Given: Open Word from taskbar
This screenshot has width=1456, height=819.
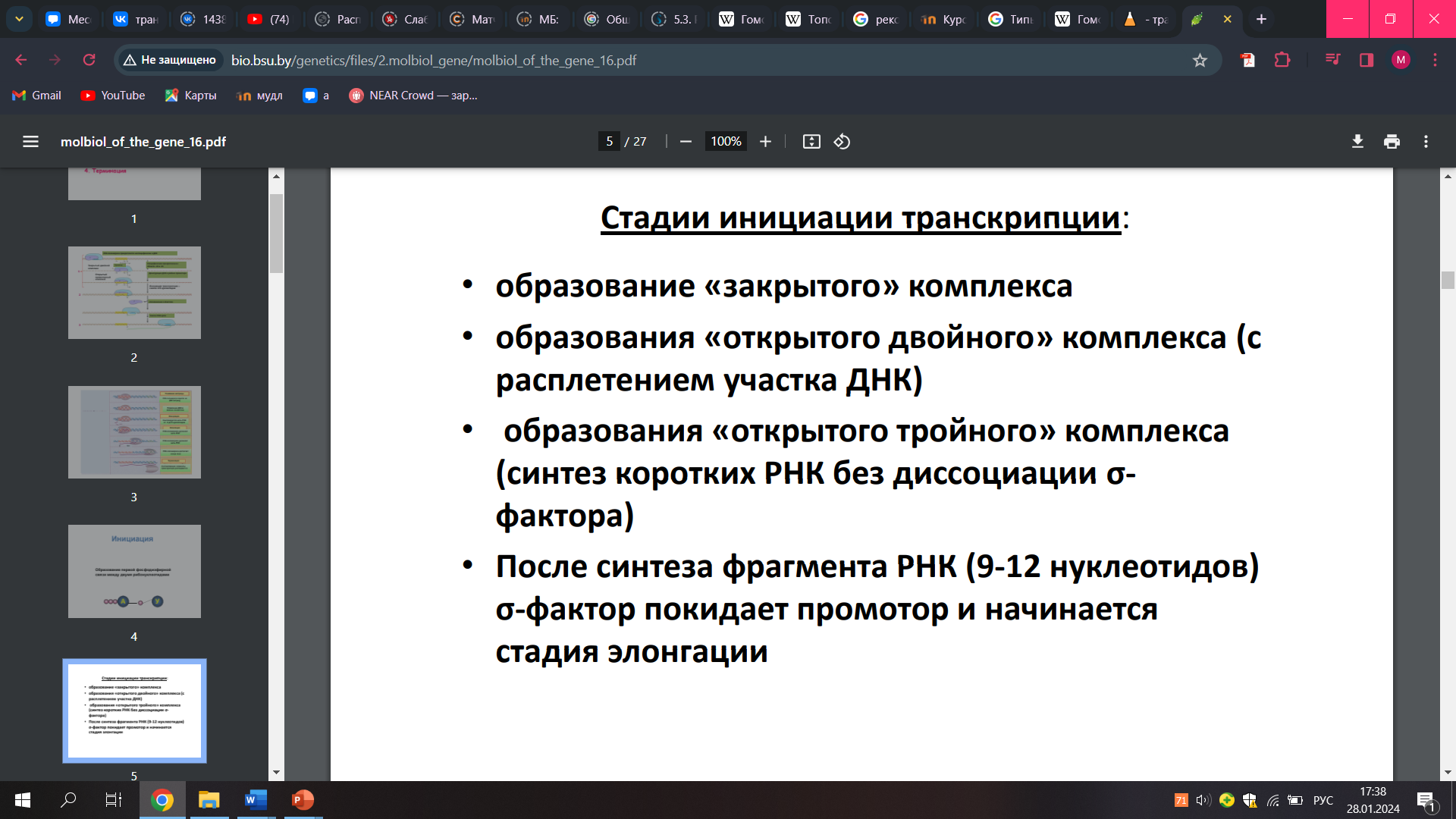Looking at the screenshot, I should pos(256,800).
